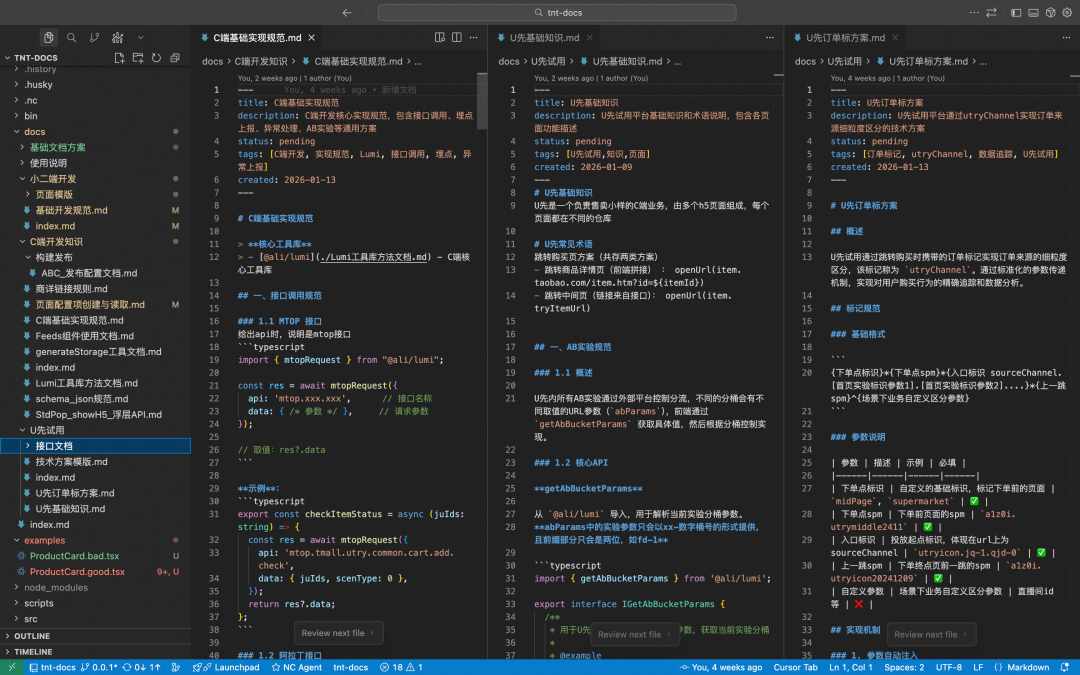Open the cube icon in the title bar
The height and width of the screenshot is (675, 1080).
point(1050,12)
